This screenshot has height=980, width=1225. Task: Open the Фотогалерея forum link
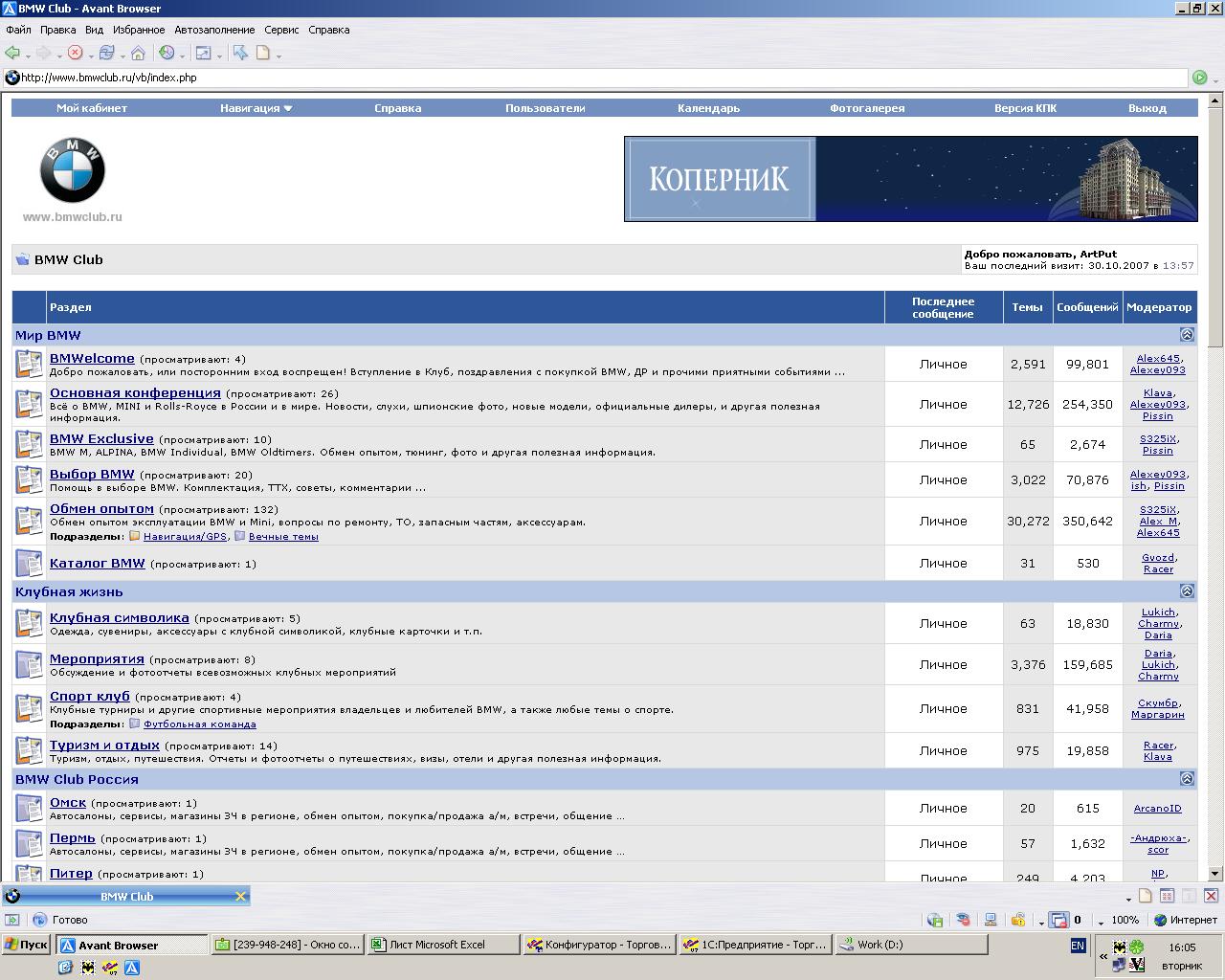pos(867,108)
